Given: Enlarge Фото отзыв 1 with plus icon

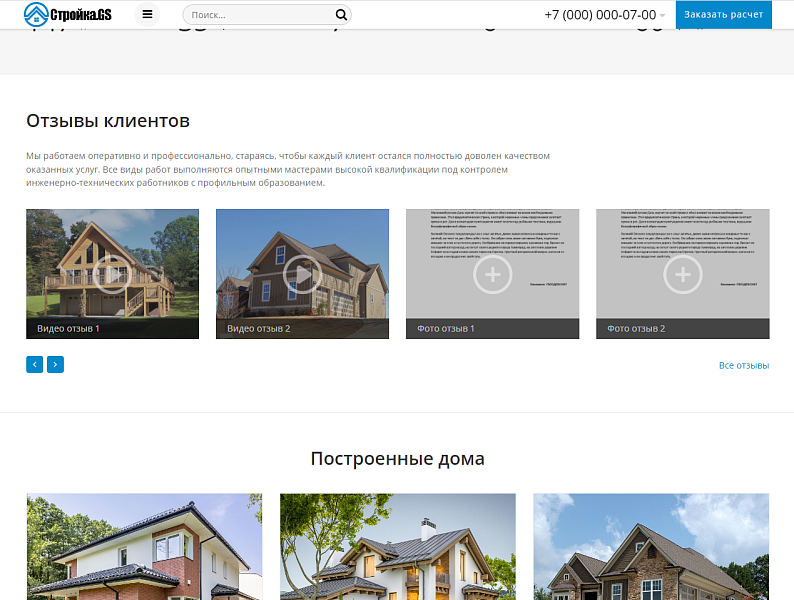Looking at the screenshot, I should [492, 274].
